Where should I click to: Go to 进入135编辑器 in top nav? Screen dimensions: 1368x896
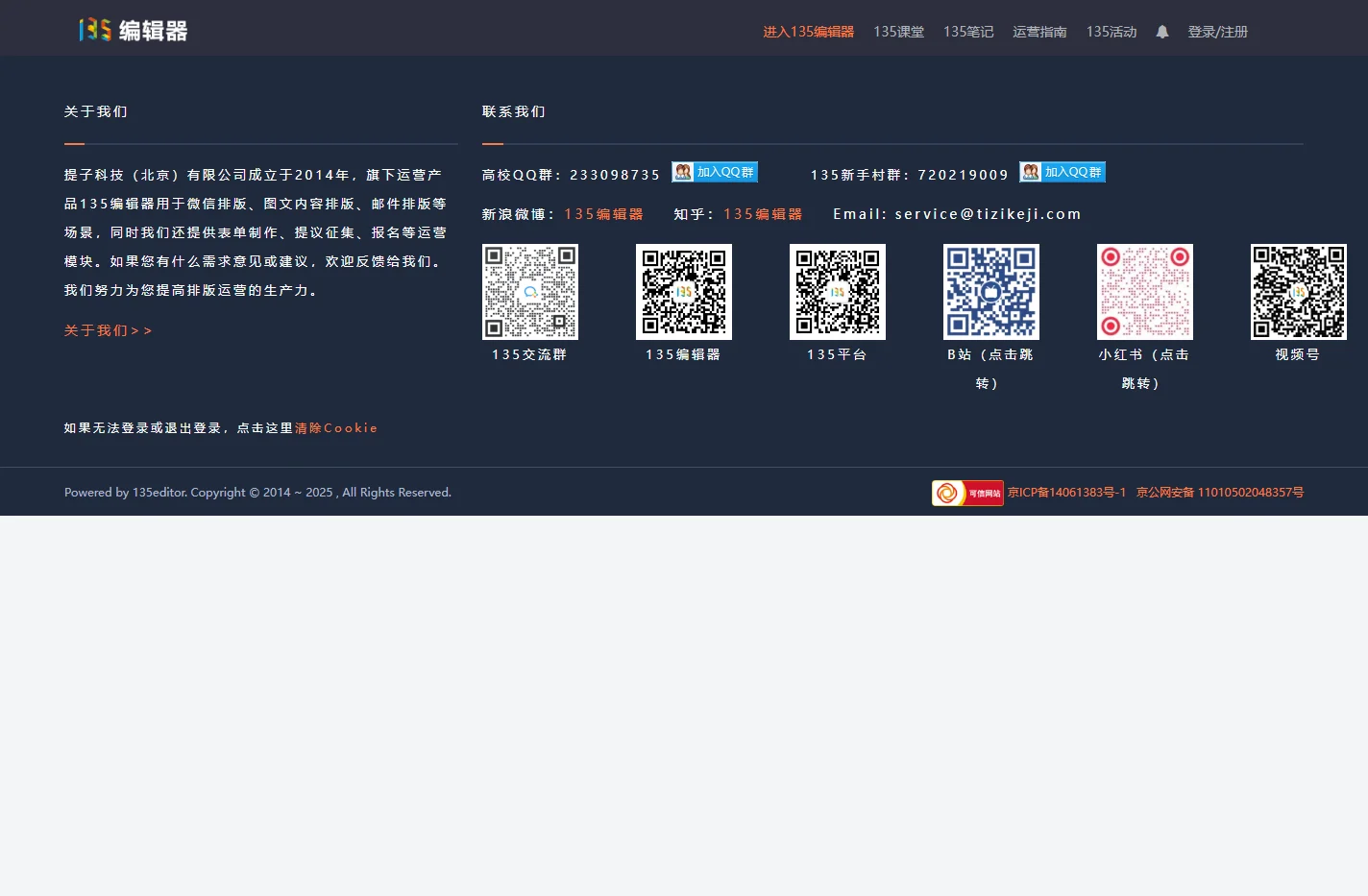809,32
